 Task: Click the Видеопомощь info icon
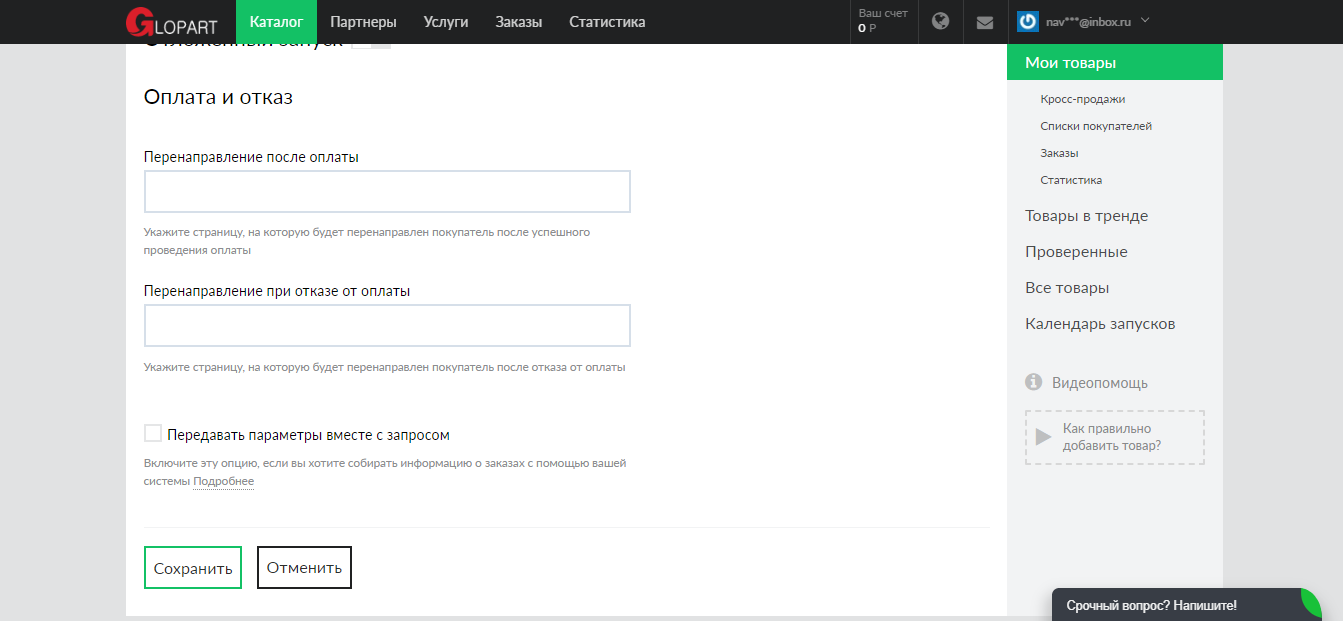(1034, 382)
